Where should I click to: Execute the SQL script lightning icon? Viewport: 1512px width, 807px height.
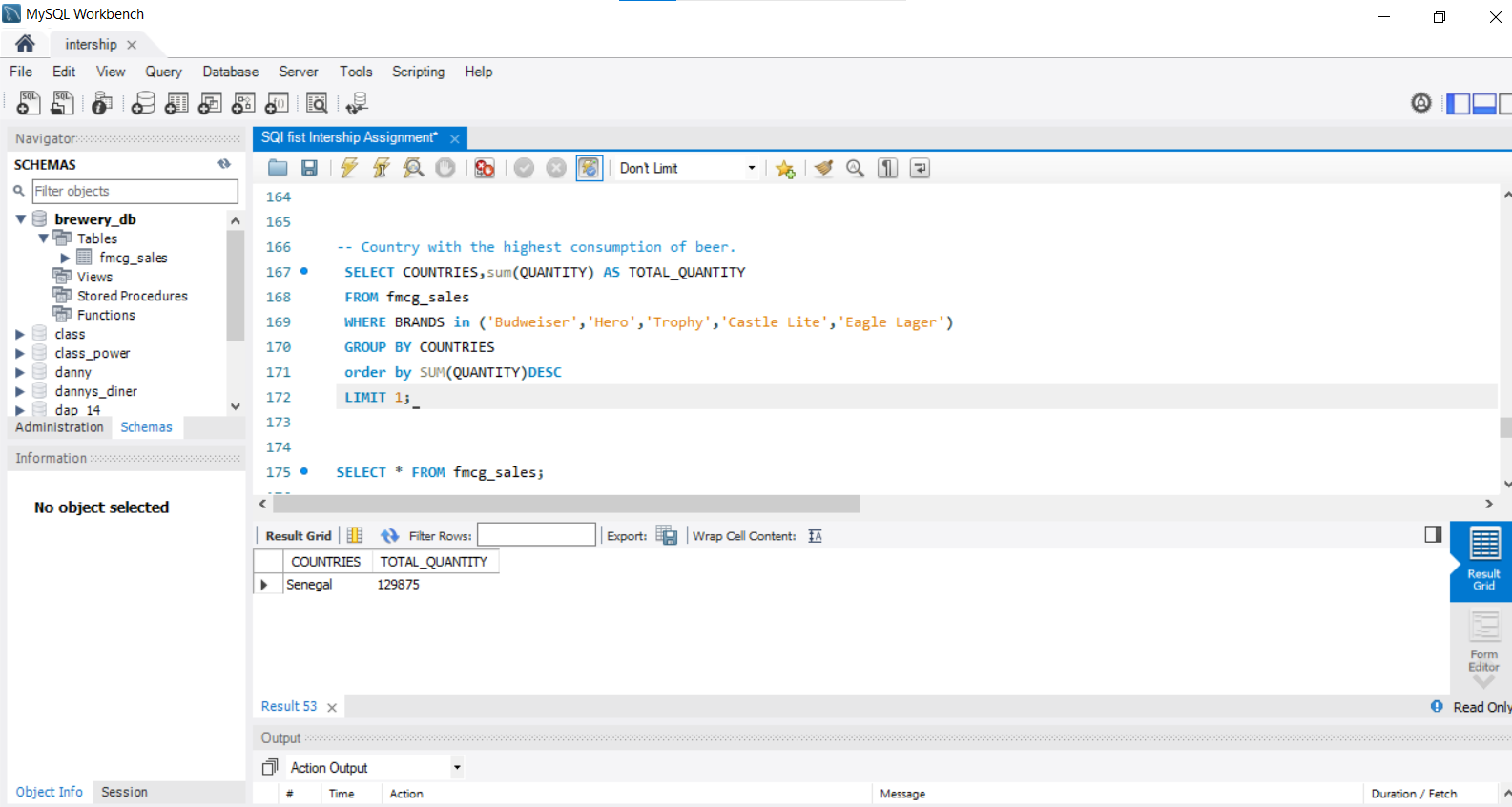point(349,168)
